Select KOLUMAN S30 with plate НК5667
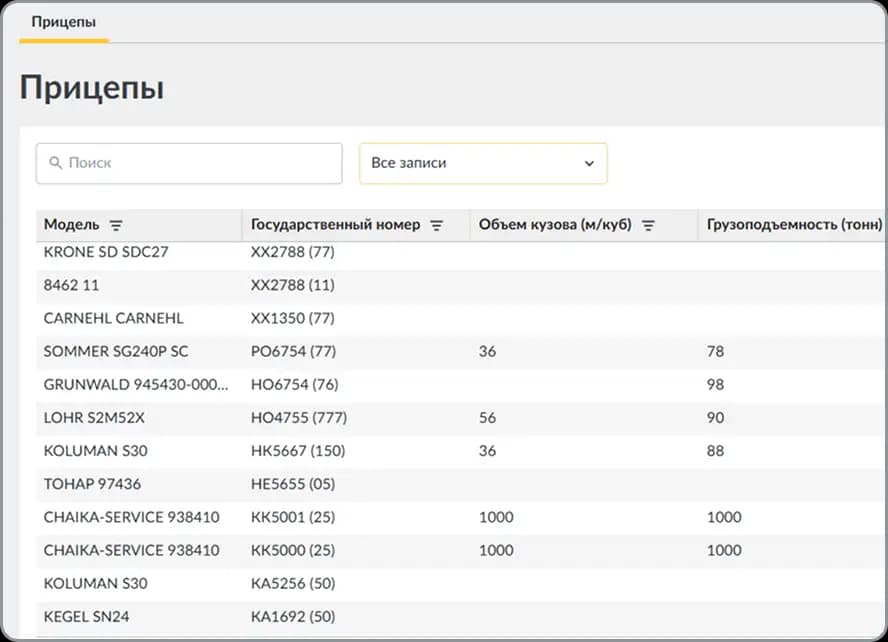This screenshot has width=888, height=642. click(x=462, y=451)
